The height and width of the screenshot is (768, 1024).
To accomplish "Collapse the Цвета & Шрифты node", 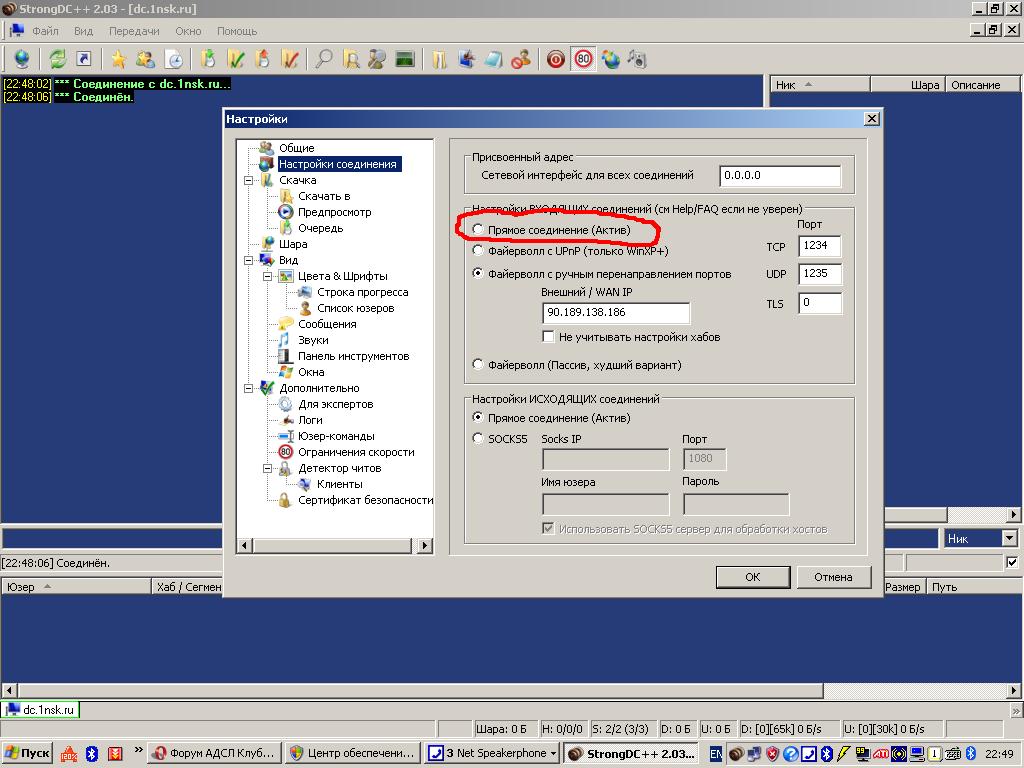I will tap(268, 276).
